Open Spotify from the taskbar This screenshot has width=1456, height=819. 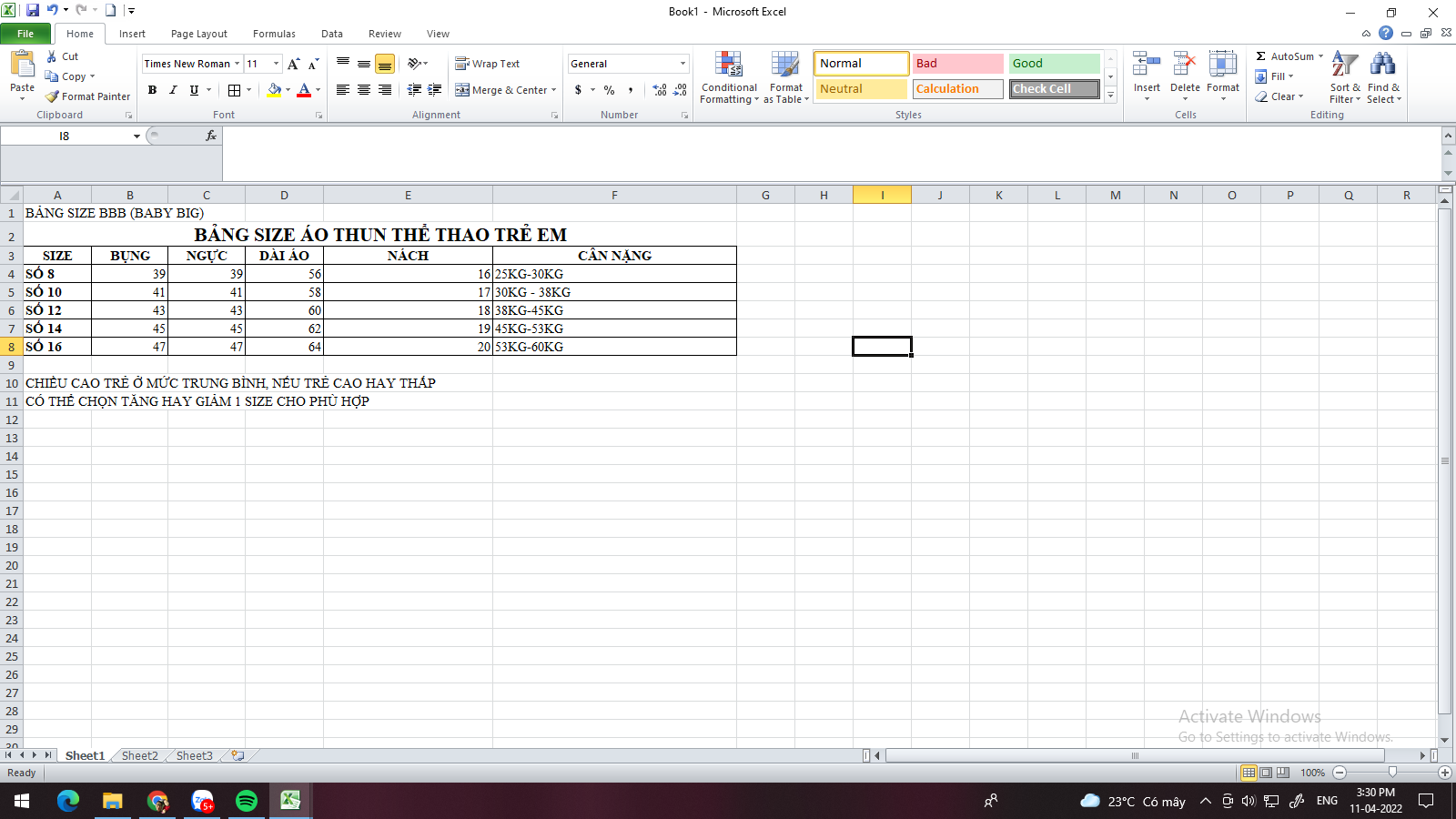[x=246, y=801]
